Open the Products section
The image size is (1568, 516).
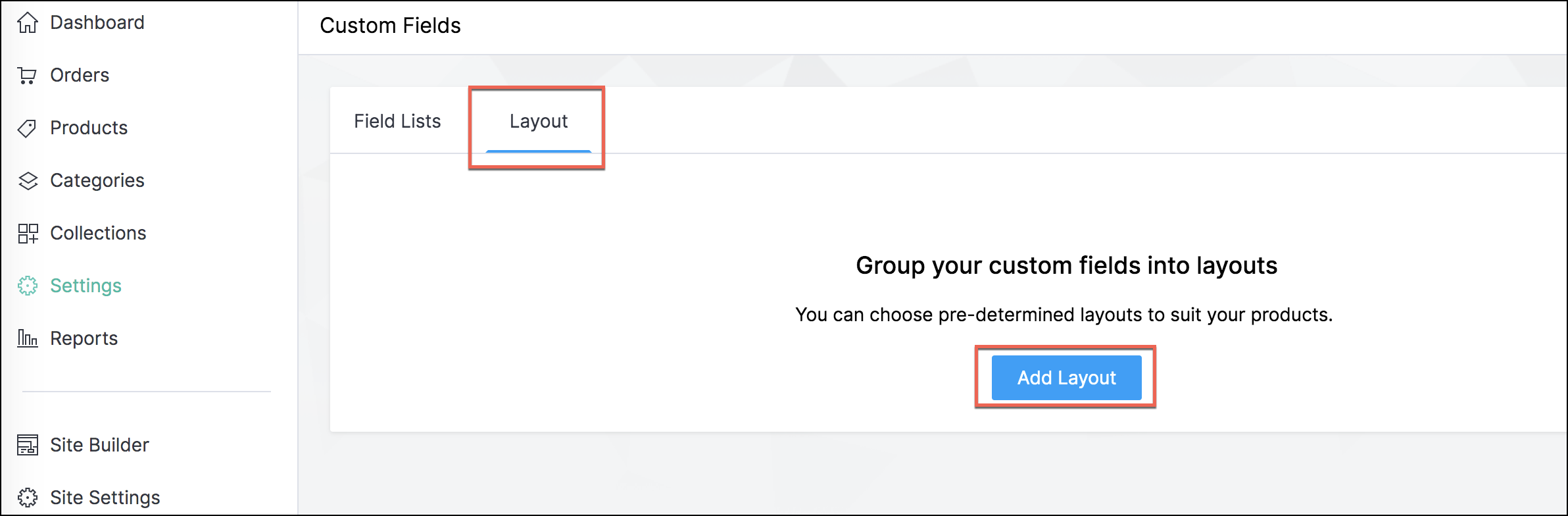[x=89, y=128]
